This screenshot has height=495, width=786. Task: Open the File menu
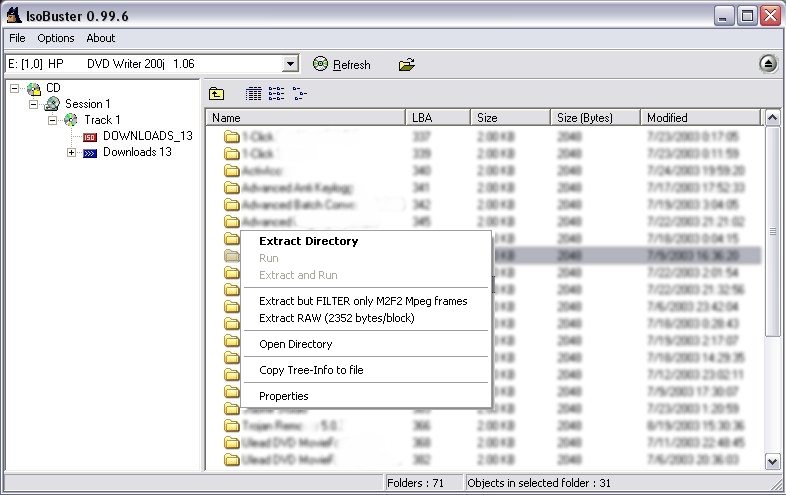click(x=17, y=38)
